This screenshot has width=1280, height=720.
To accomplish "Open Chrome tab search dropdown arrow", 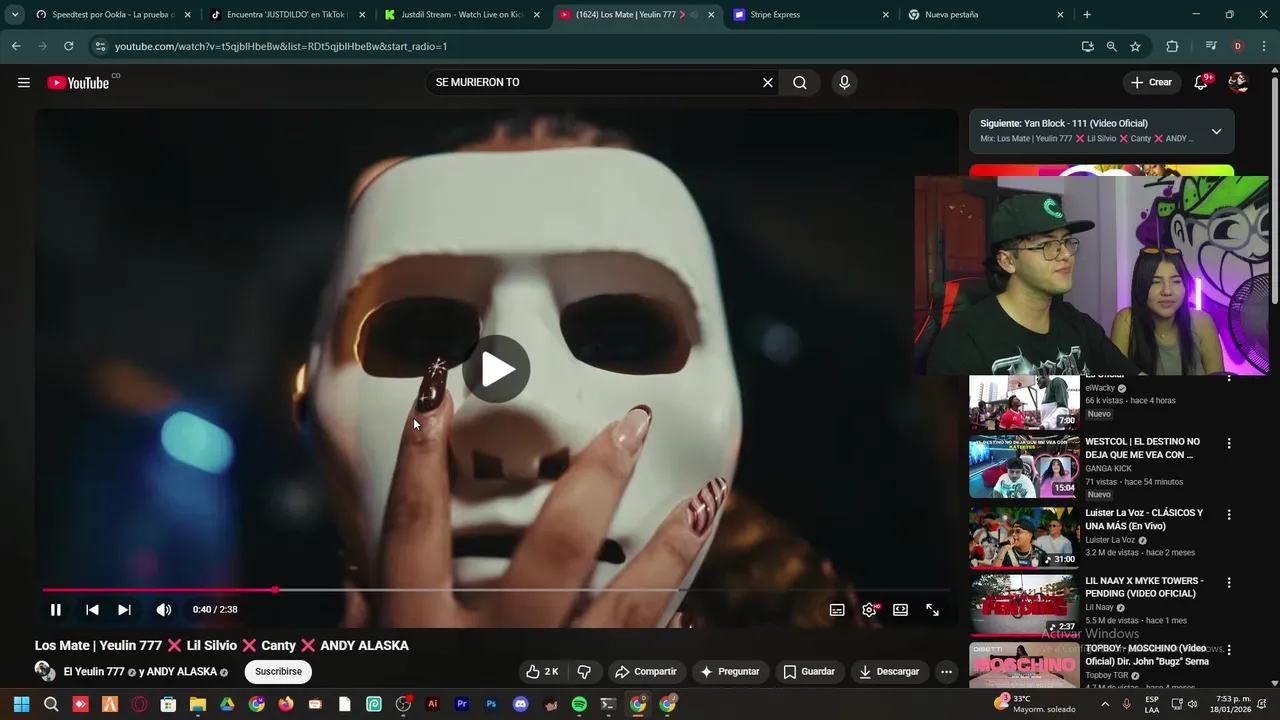I will 14,15.
